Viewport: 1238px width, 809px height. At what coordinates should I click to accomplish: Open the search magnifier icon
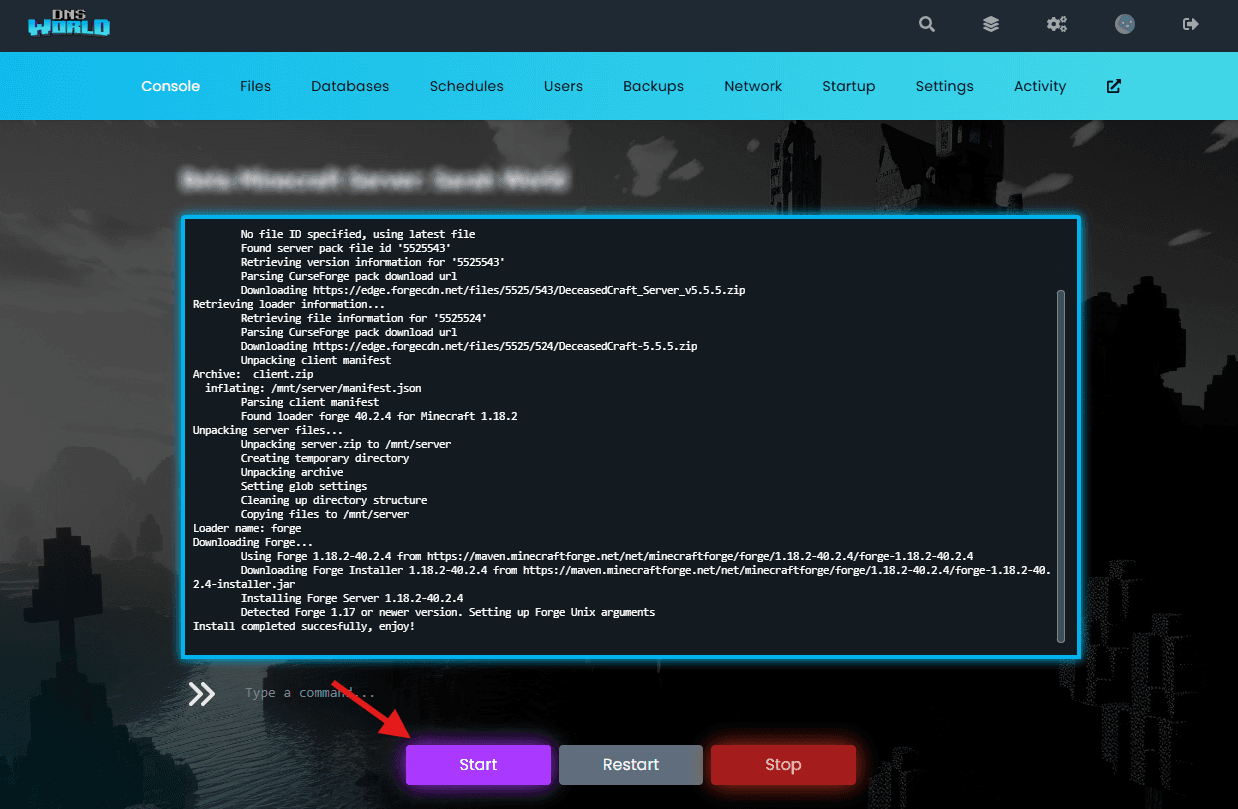pyautogui.click(x=927, y=24)
